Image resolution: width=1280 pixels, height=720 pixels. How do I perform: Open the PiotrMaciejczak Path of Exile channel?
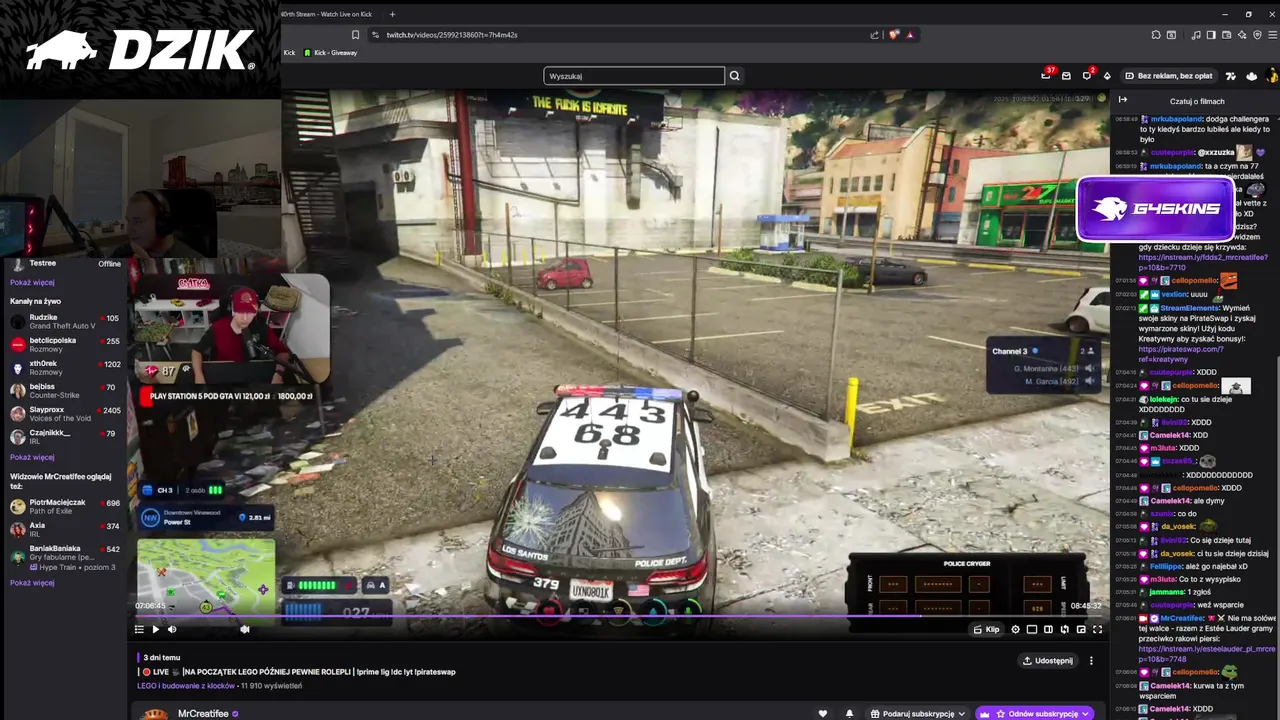[65, 507]
